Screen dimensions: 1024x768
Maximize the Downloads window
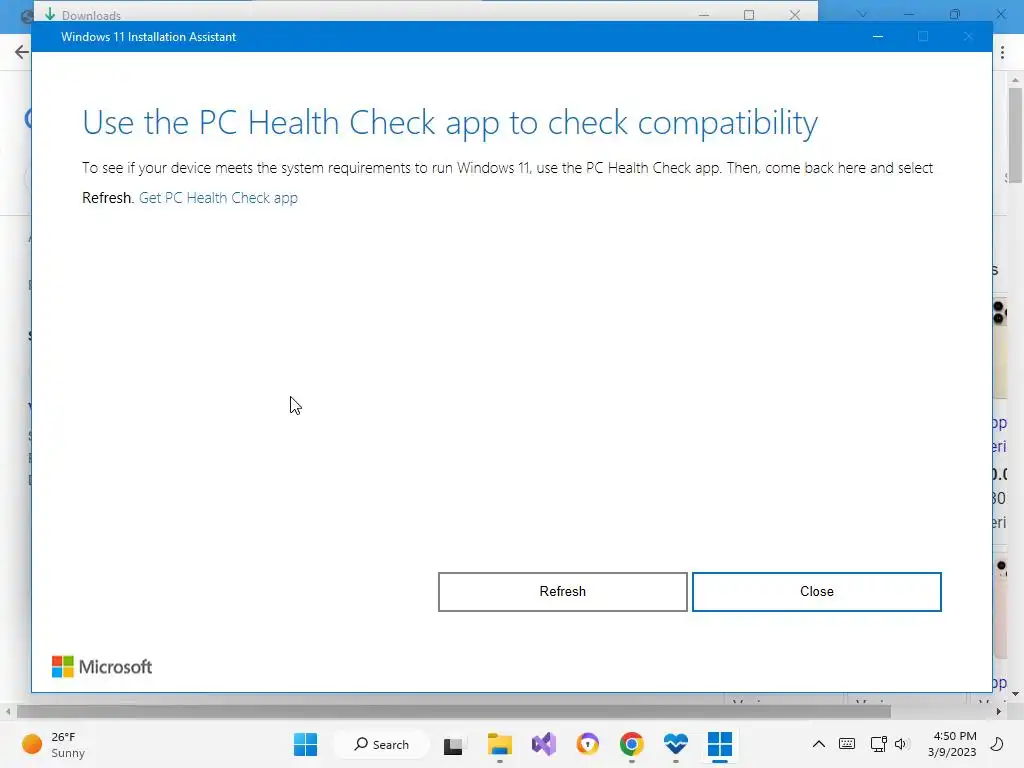(749, 14)
